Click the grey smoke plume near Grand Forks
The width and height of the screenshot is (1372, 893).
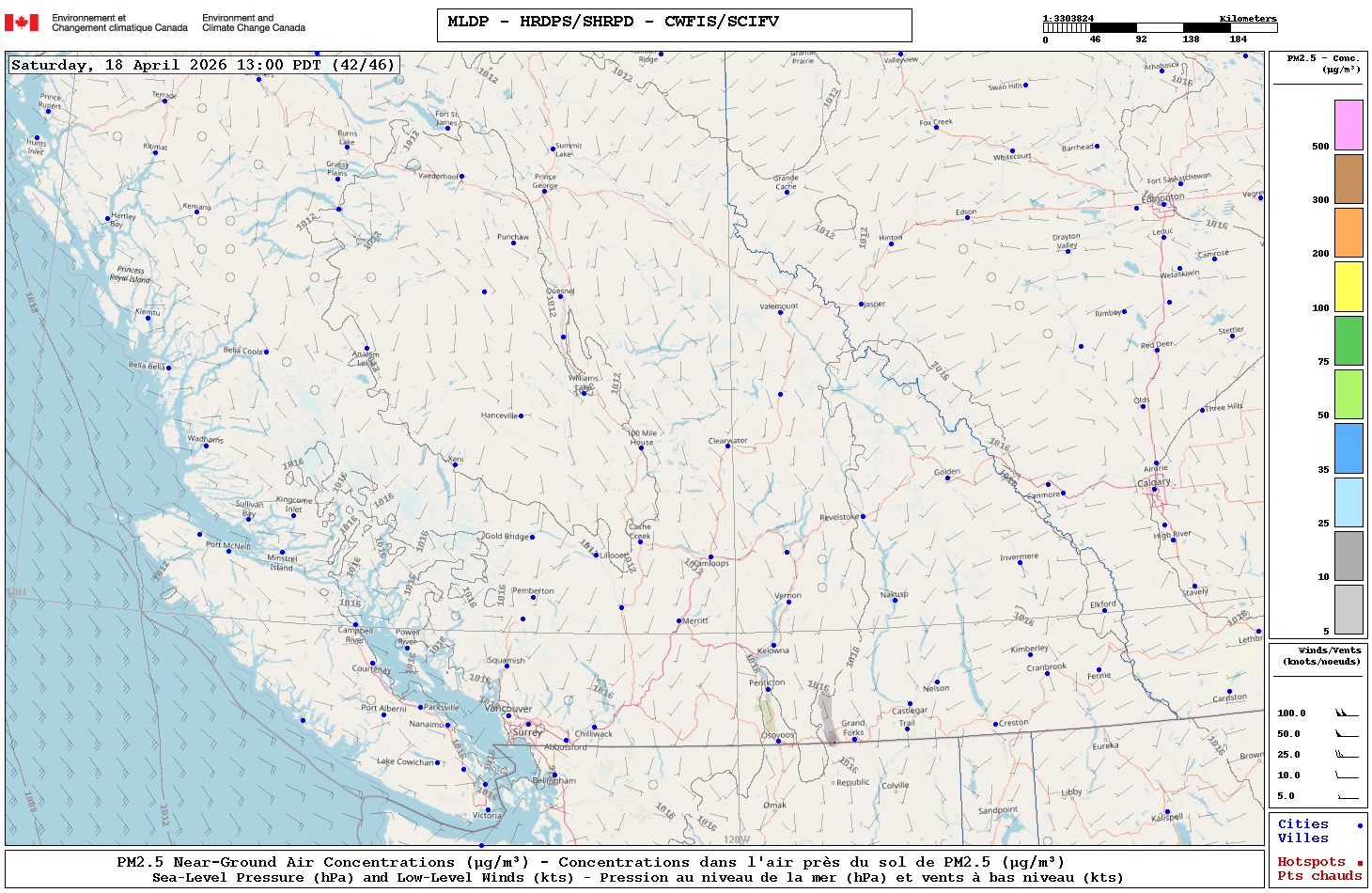click(826, 718)
